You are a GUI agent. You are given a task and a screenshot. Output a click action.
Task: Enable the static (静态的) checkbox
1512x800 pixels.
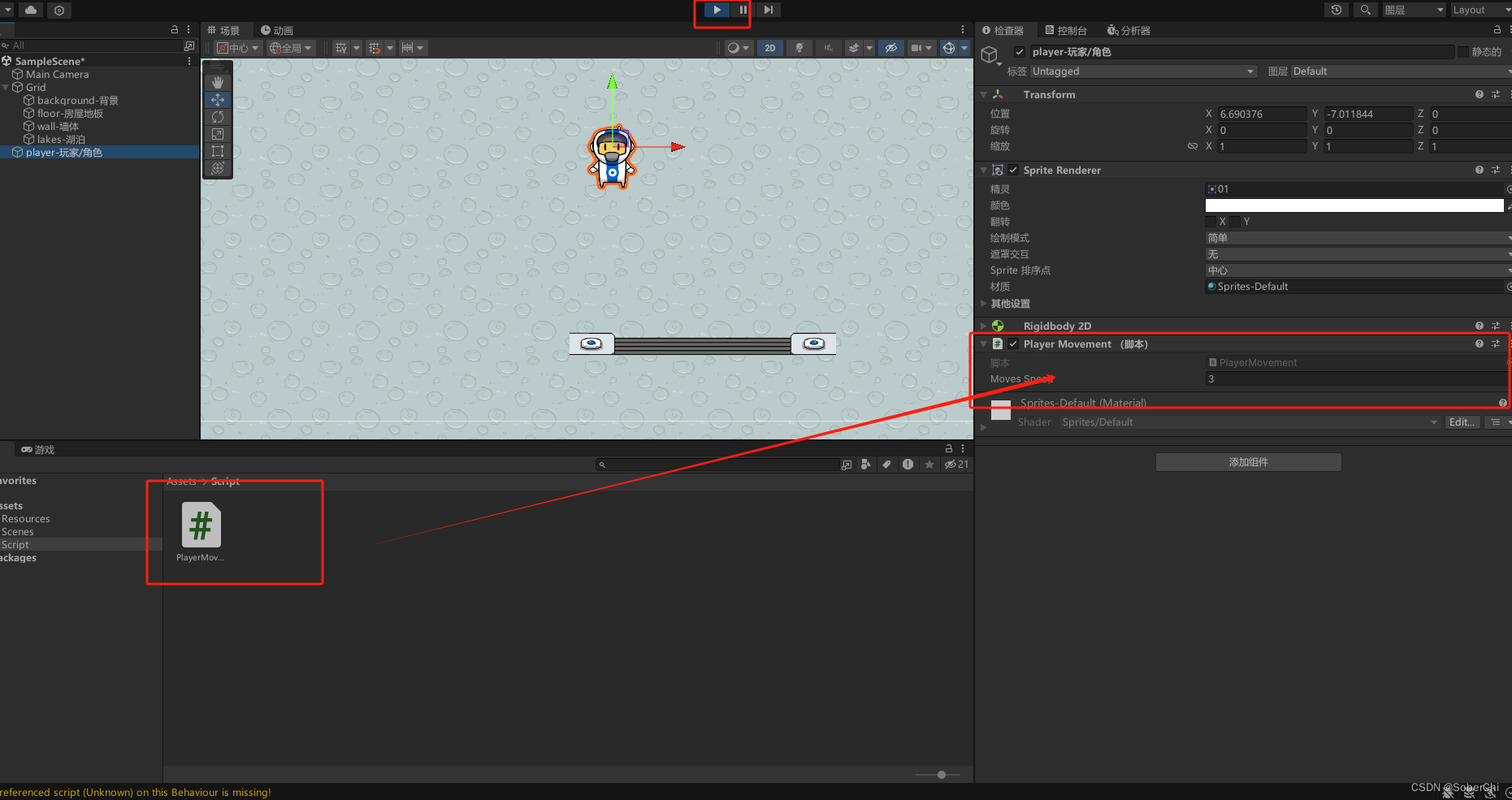(1463, 52)
